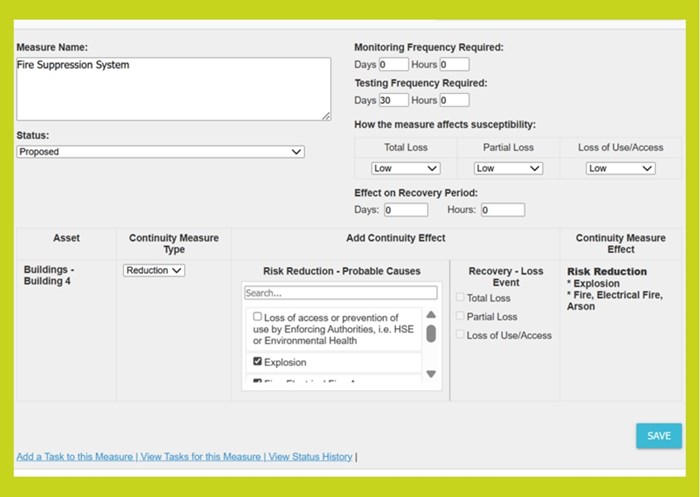
Task: Open the Loss of Use/Access susceptibility dropdown
Action: pyautogui.click(x=621, y=168)
